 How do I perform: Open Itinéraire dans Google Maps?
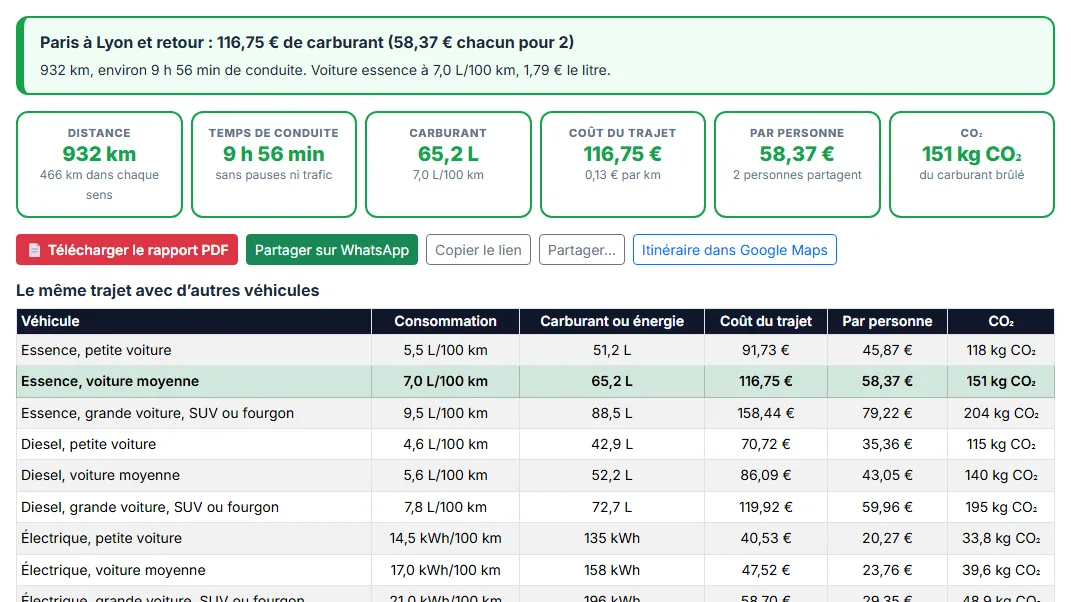(734, 250)
